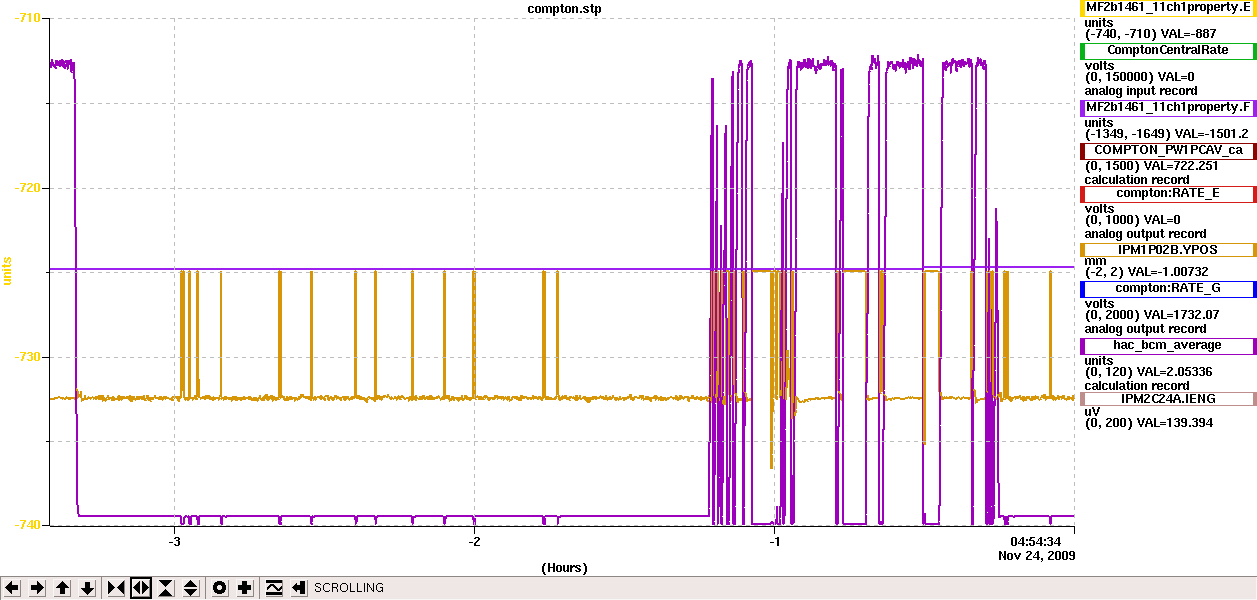Select hac_bcm_average legend entry

[1169, 346]
